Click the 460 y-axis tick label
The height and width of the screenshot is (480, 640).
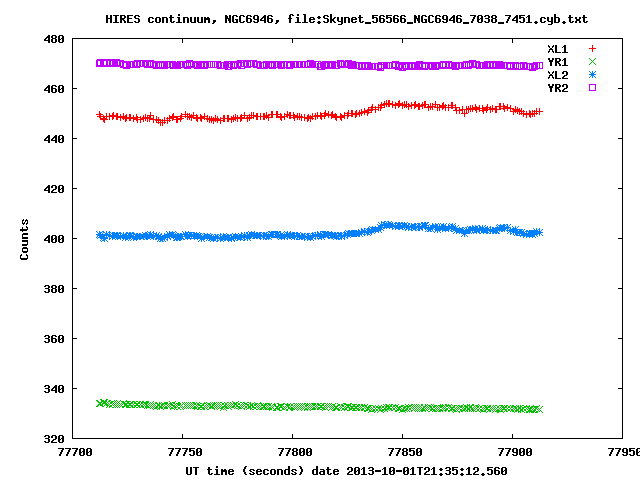[54, 89]
